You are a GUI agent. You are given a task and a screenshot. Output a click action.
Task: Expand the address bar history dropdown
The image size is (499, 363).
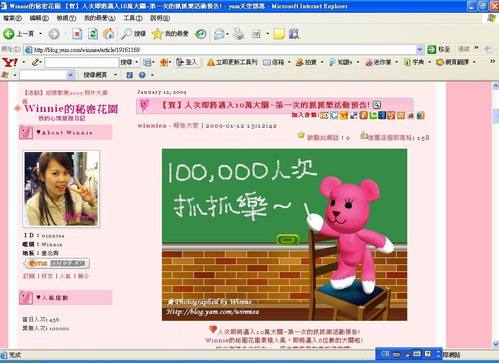420,50
